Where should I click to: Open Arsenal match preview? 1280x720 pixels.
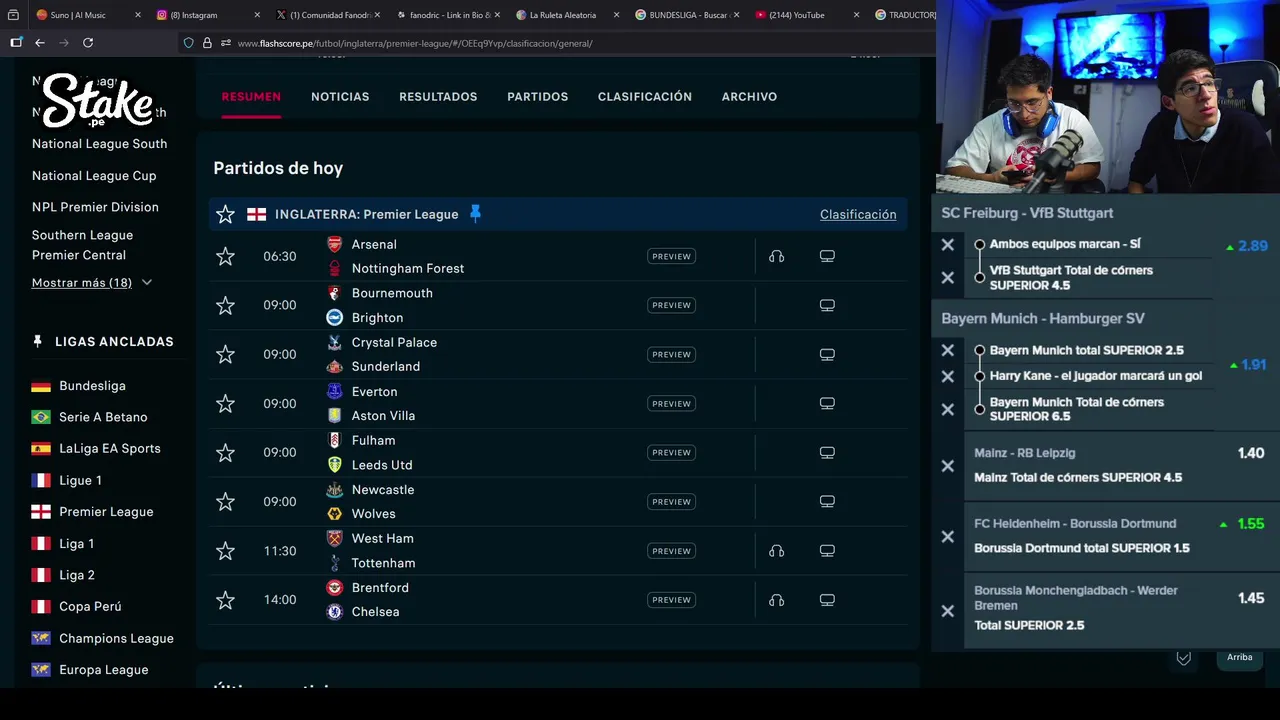tap(671, 256)
